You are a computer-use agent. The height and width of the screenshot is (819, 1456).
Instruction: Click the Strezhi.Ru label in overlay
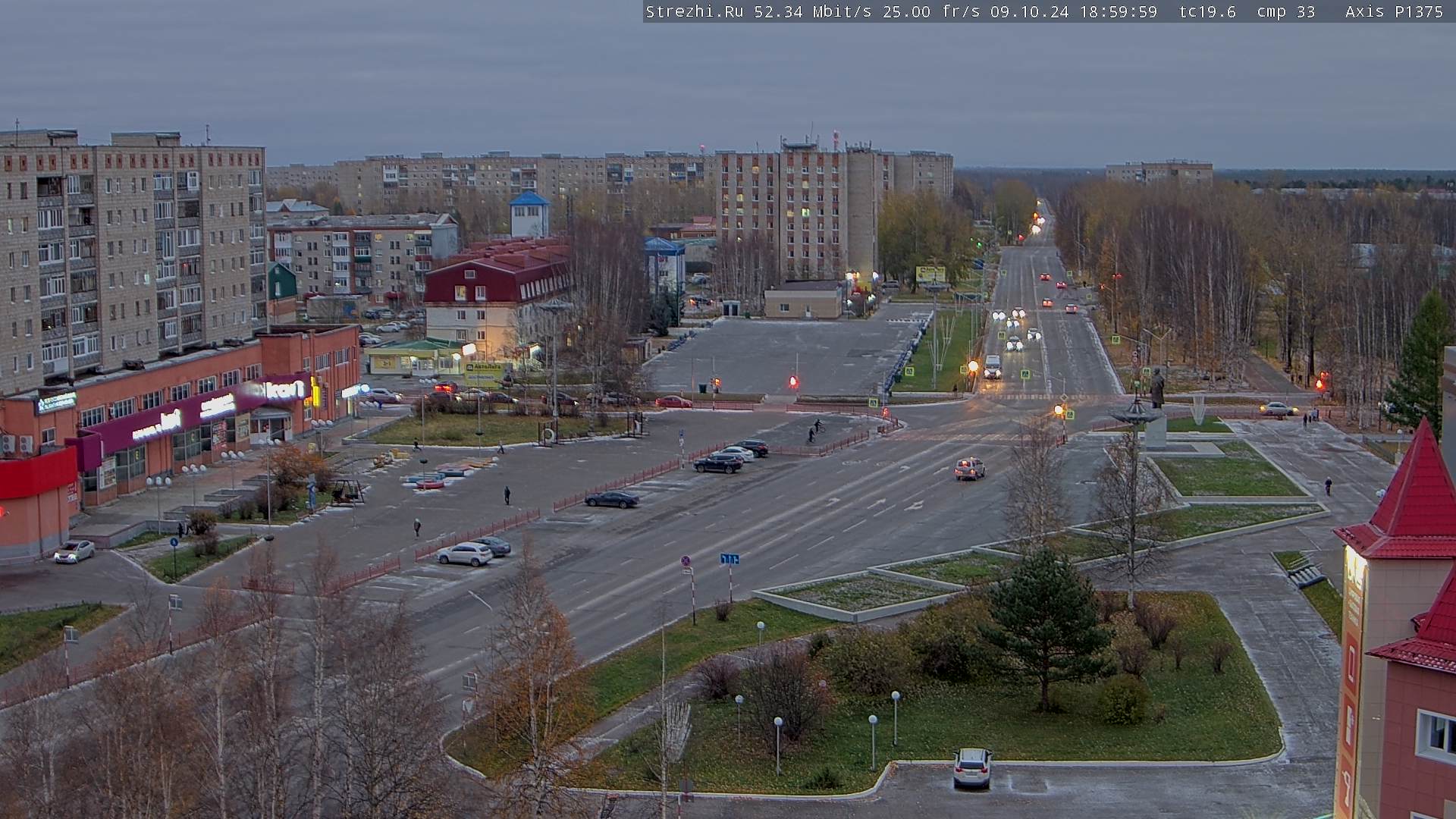click(694, 11)
